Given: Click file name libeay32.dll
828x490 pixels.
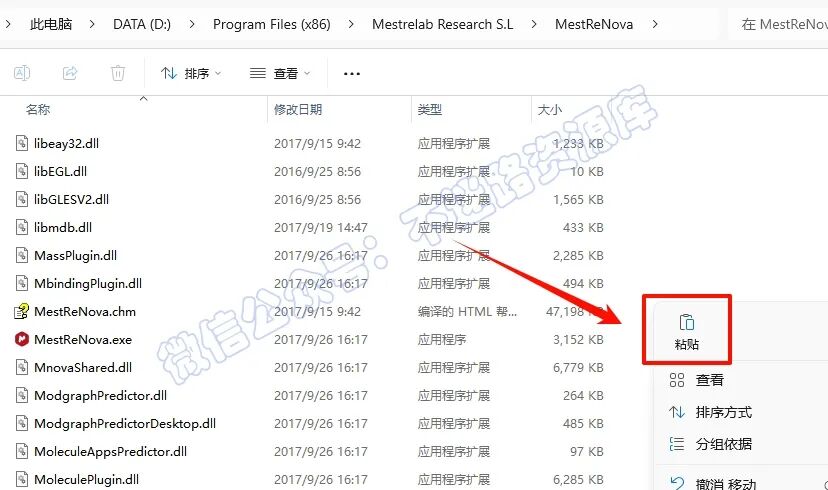Looking at the screenshot, I should point(67,144).
